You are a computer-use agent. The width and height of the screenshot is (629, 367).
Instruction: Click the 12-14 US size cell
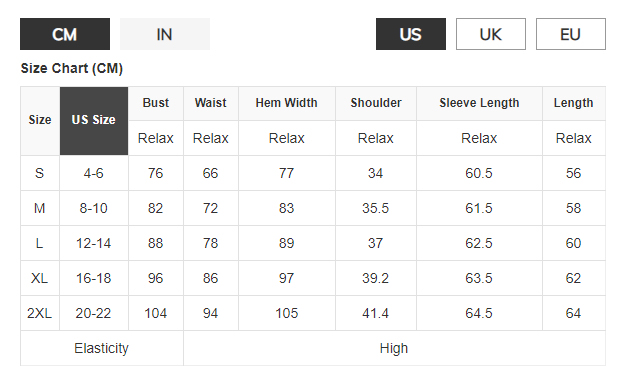click(x=94, y=243)
